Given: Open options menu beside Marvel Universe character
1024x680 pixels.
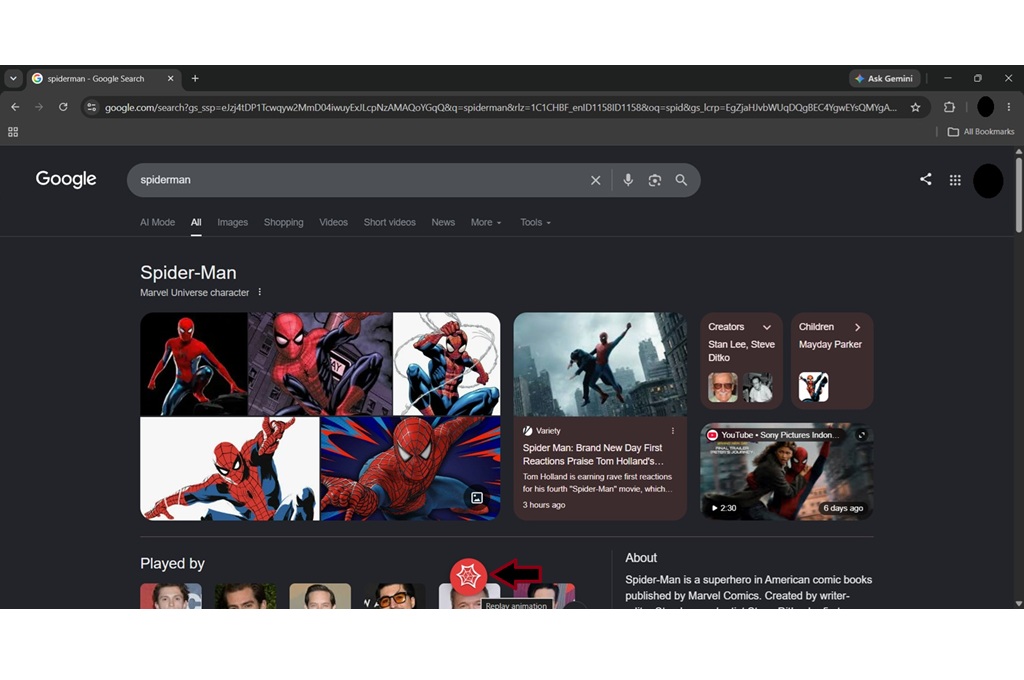Looking at the screenshot, I should click(x=259, y=292).
